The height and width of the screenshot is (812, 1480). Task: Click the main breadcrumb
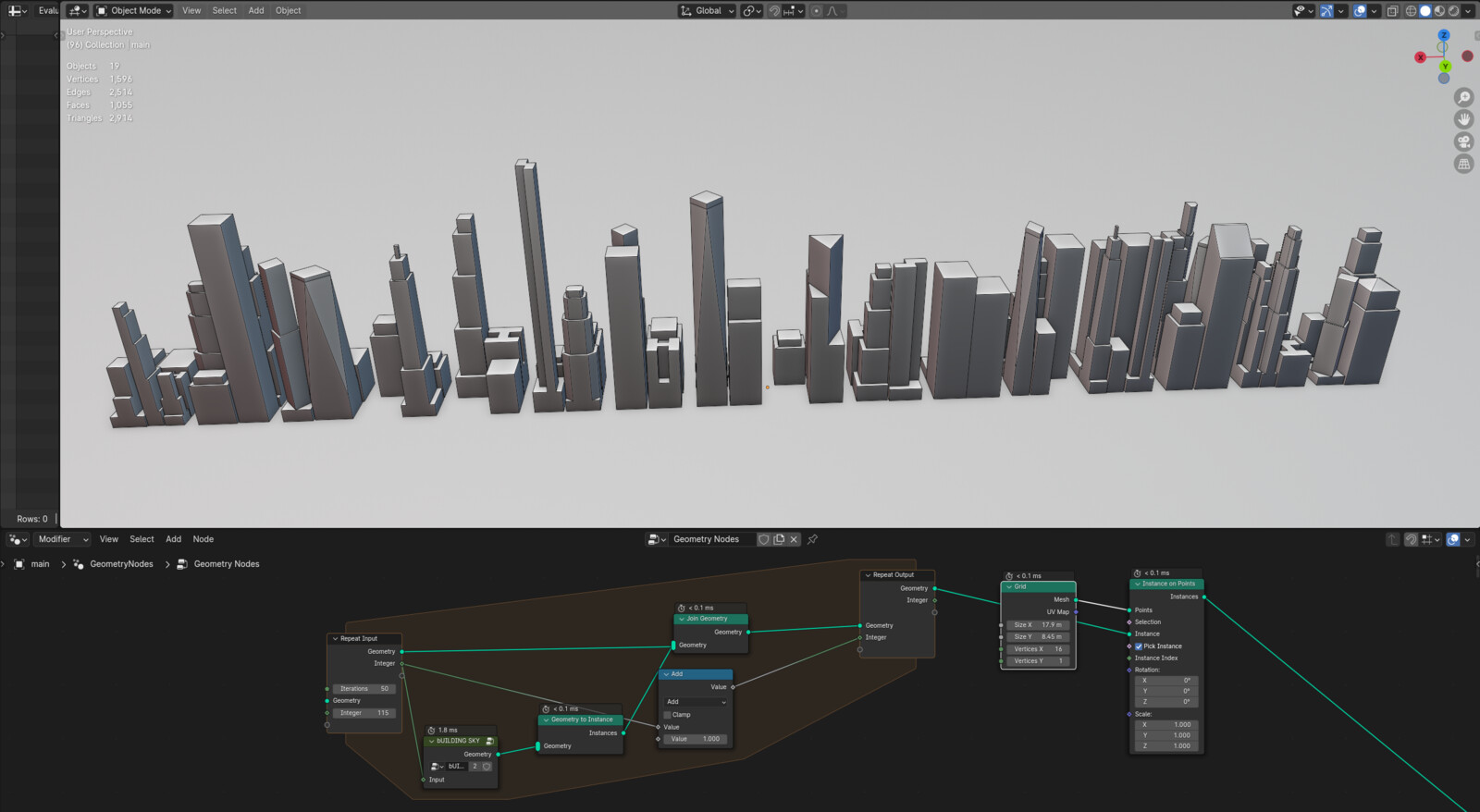[32, 564]
